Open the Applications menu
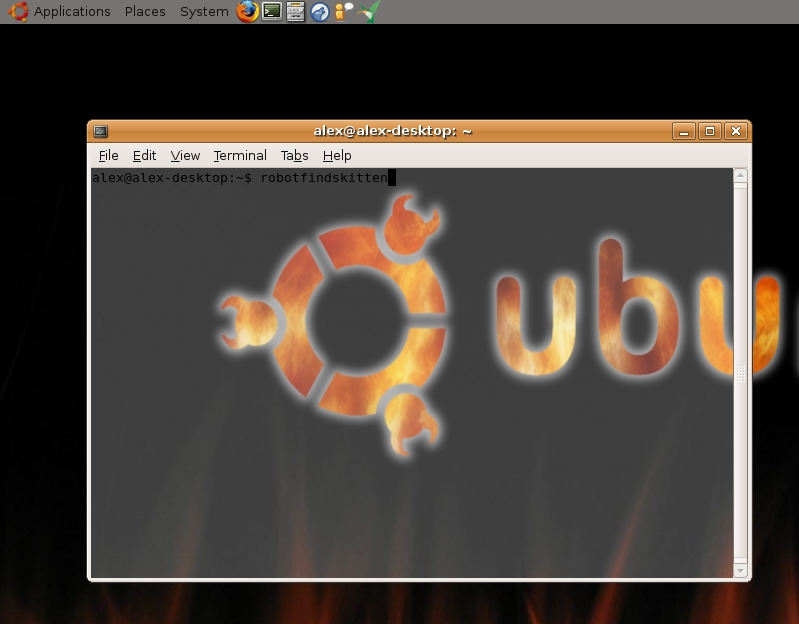This screenshot has width=799, height=624. point(72,11)
